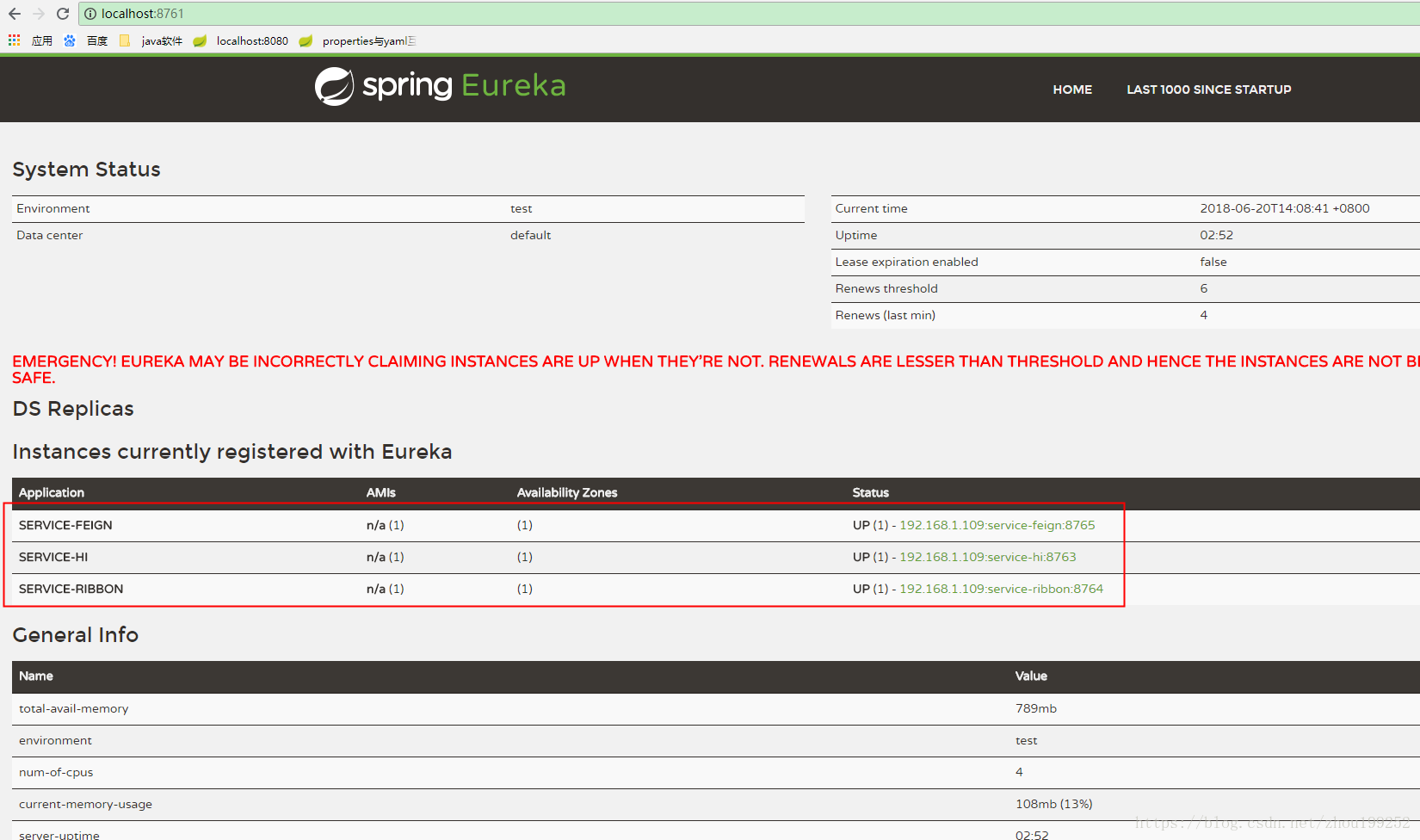Click the red EMERGENCY warning message
The width and height of the screenshot is (1420, 840).
(716, 369)
